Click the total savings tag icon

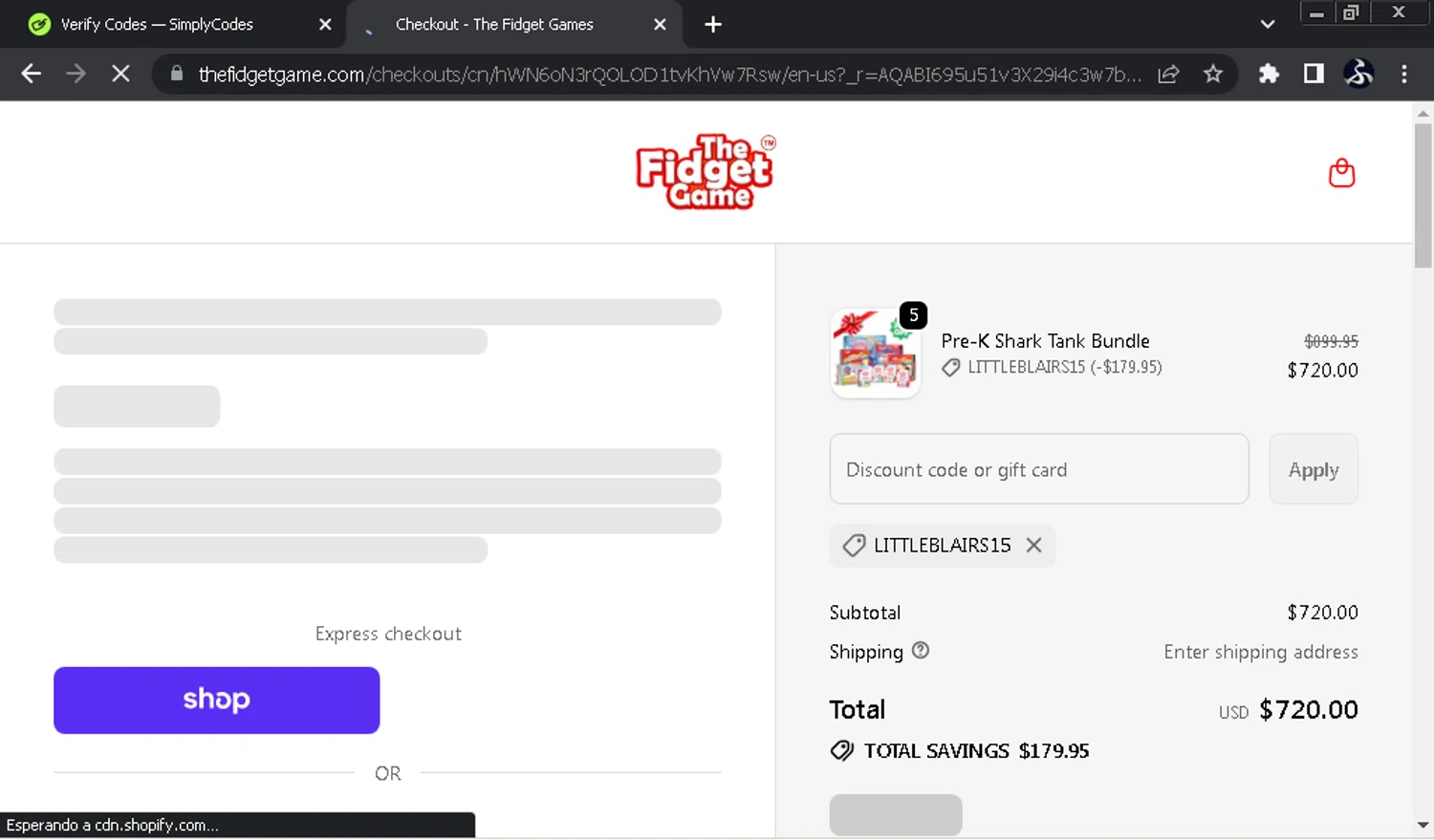(842, 751)
